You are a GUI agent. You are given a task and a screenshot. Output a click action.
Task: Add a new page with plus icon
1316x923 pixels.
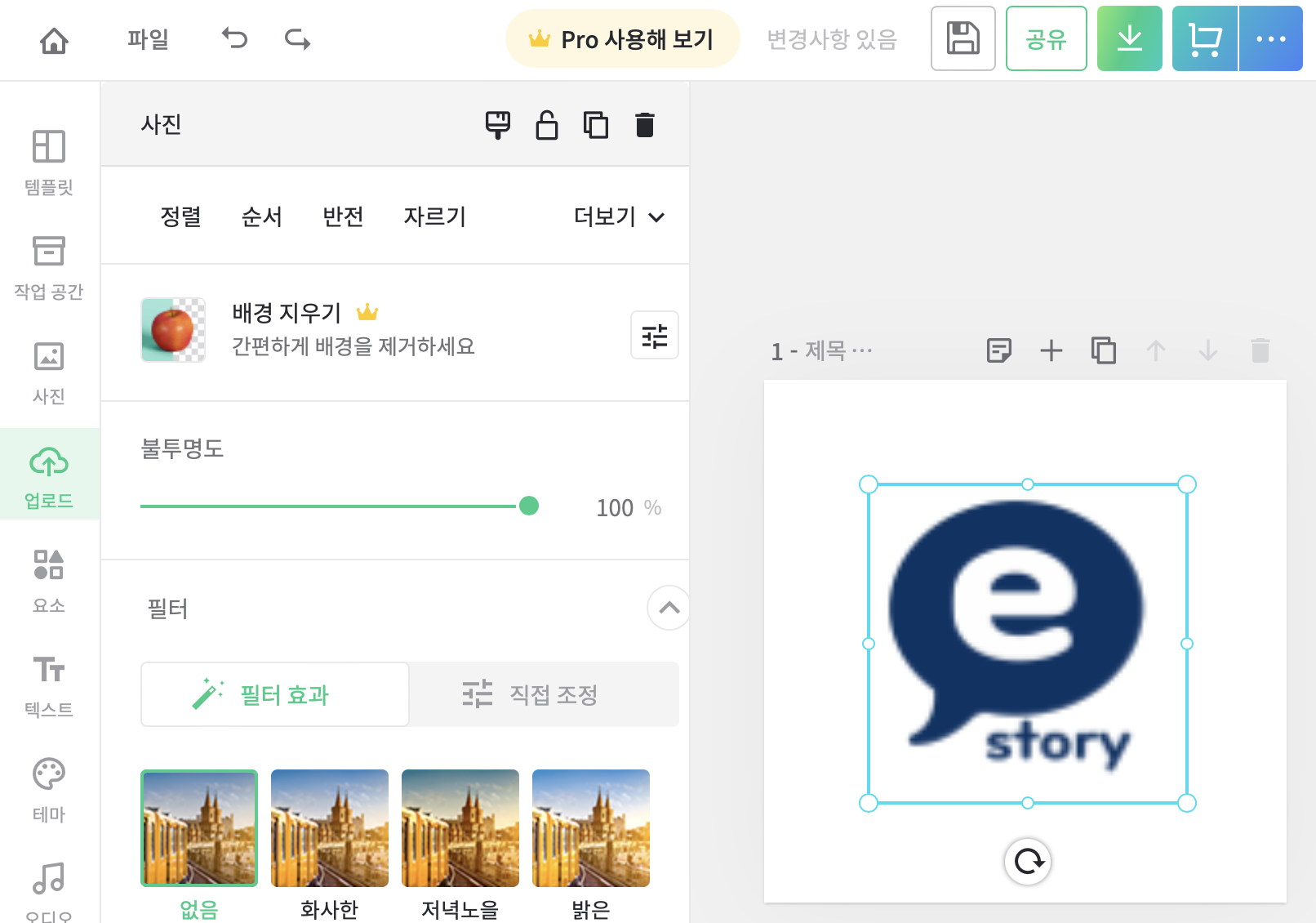[1051, 350]
